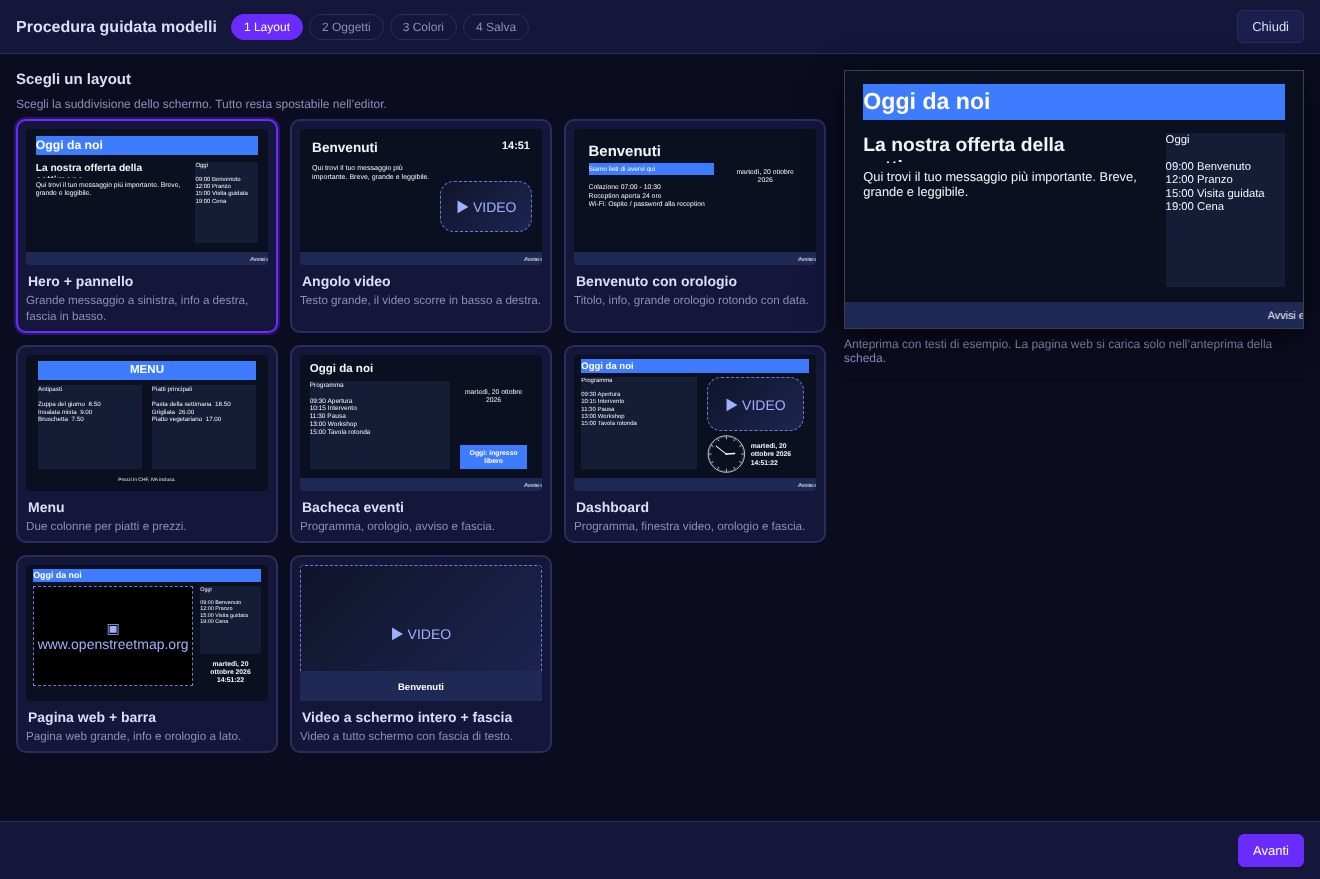Choose the Angolo video layout card
This screenshot has height=879, width=1320.
[x=421, y=226]
